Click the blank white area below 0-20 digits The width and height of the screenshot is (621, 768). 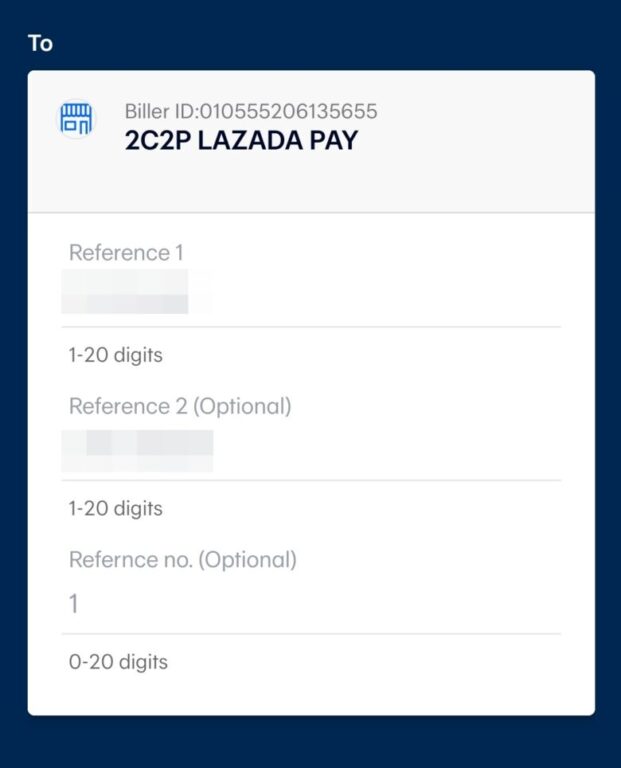[310, 694]
